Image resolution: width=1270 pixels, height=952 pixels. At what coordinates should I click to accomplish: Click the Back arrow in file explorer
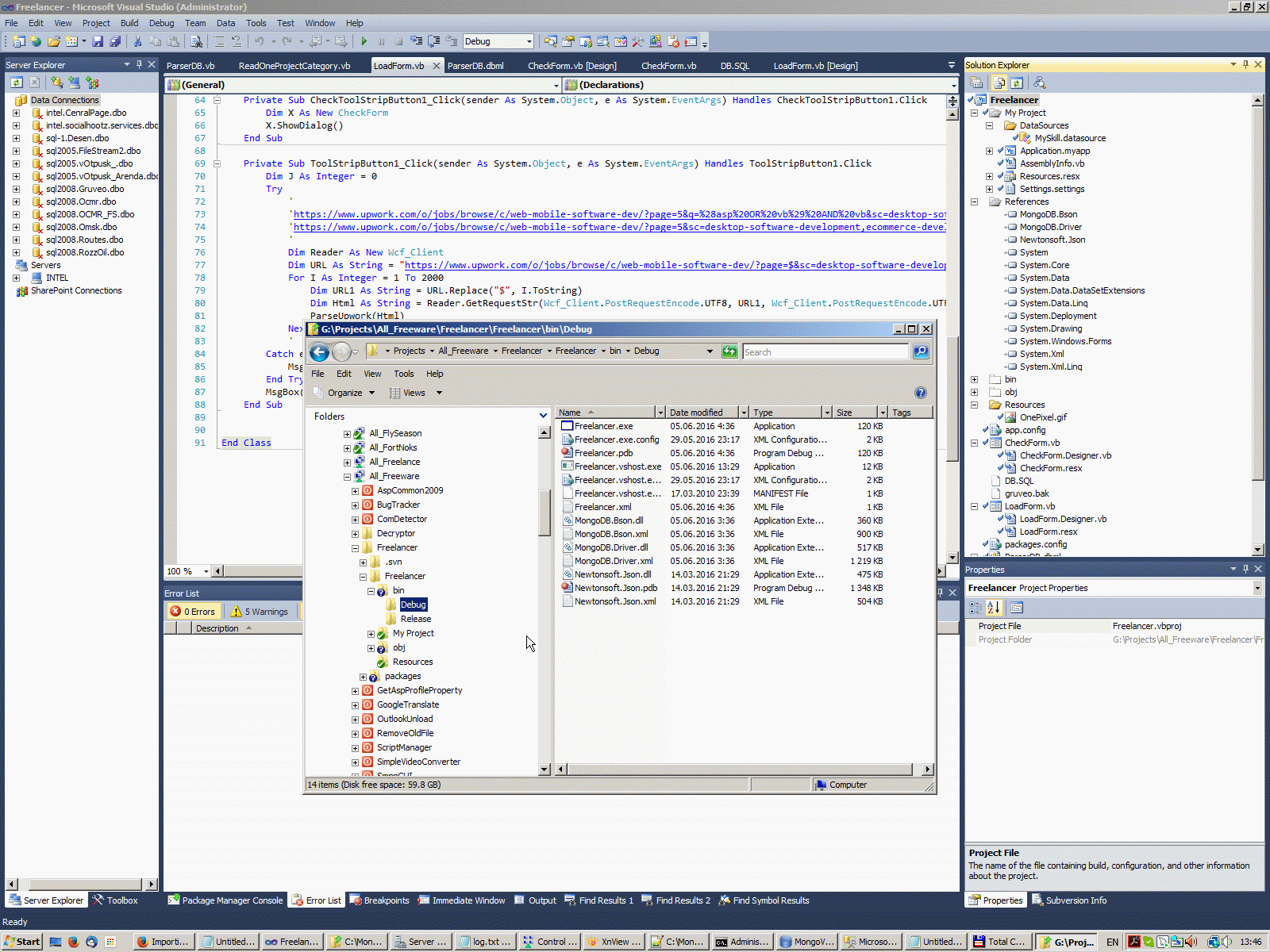pos(319,351)
